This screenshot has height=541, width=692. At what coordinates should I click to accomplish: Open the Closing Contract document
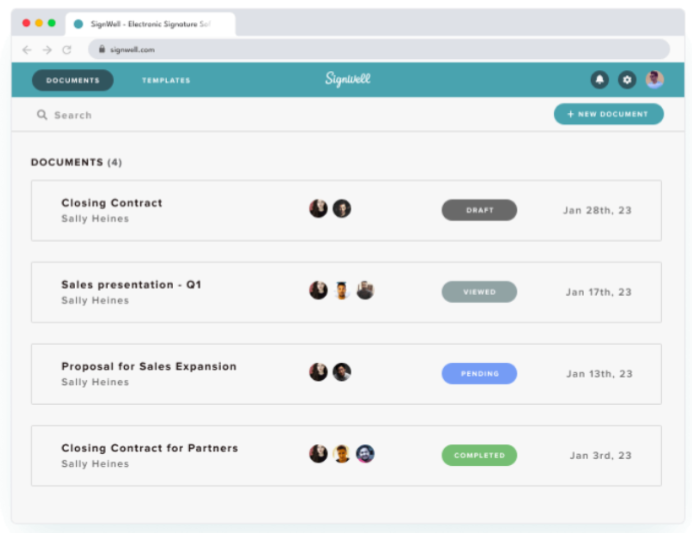112,203
